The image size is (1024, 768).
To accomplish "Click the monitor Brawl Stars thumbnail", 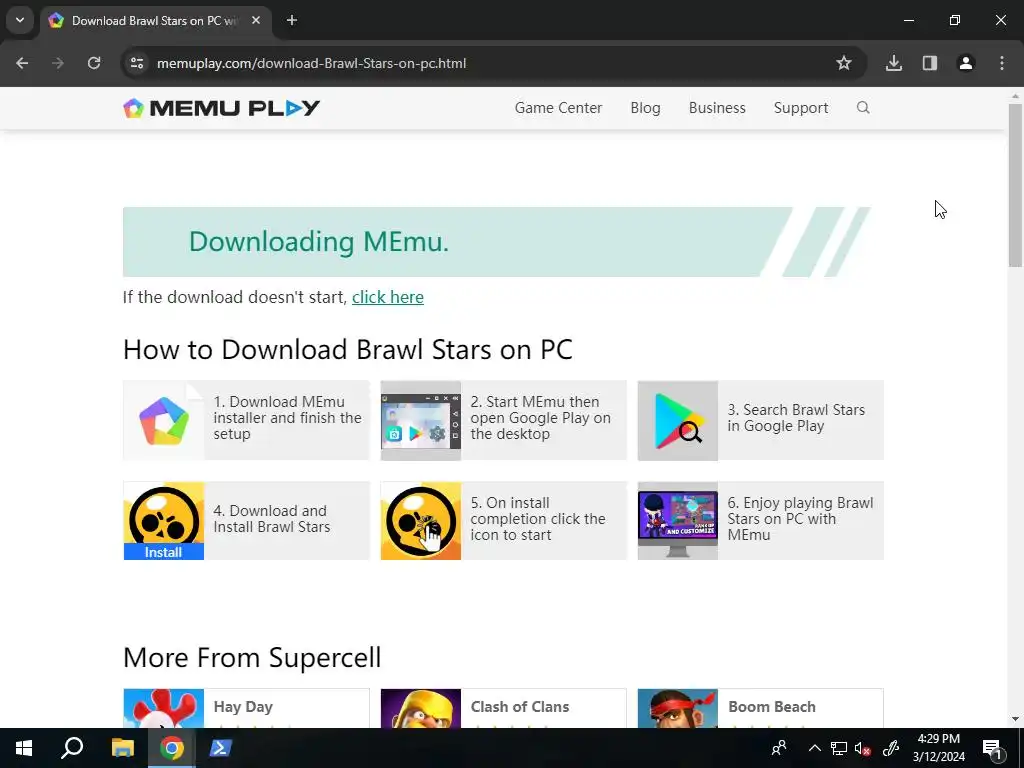I will [x=678, y=520].
